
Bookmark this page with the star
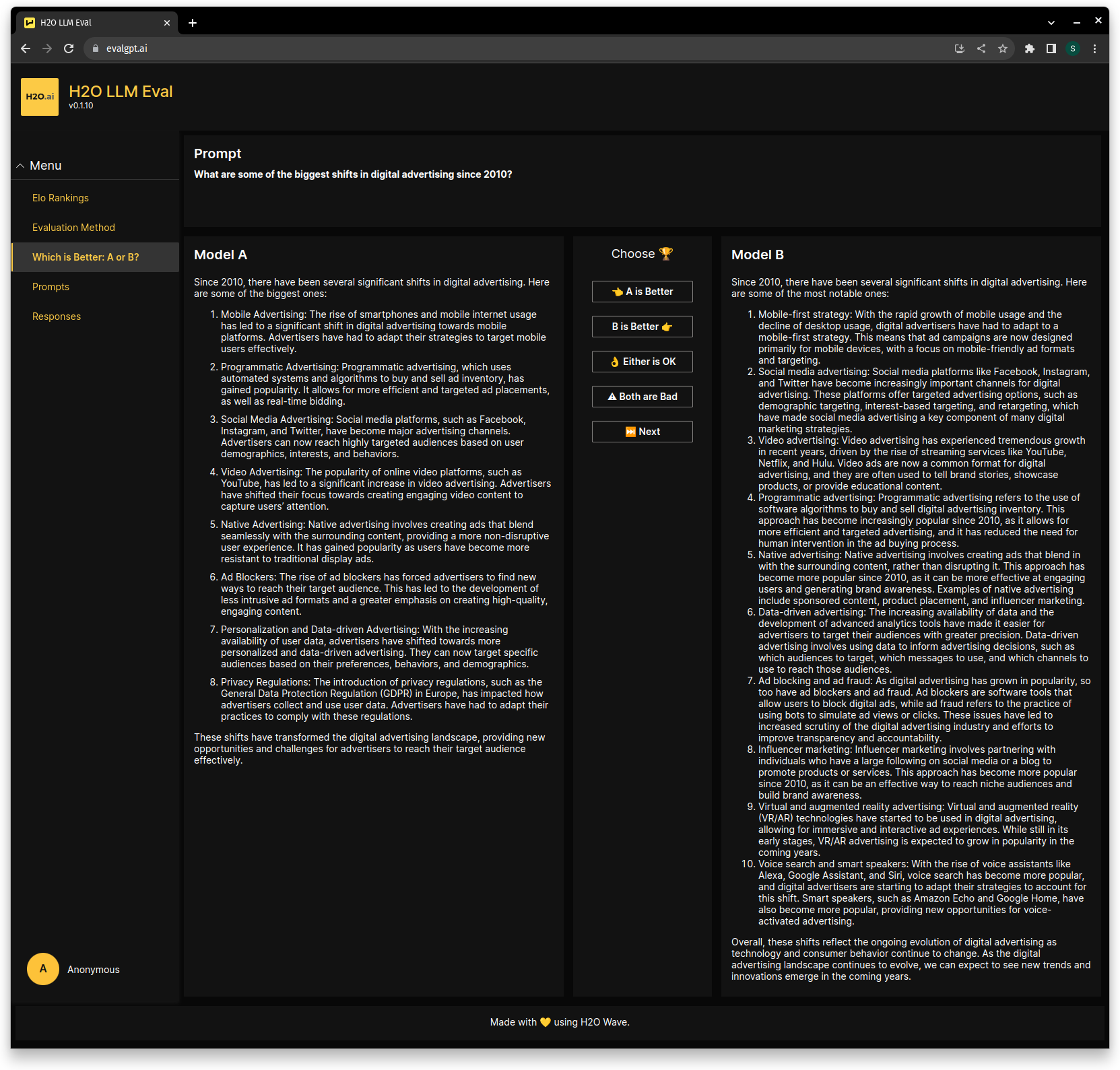click(x=1003, y=48)
